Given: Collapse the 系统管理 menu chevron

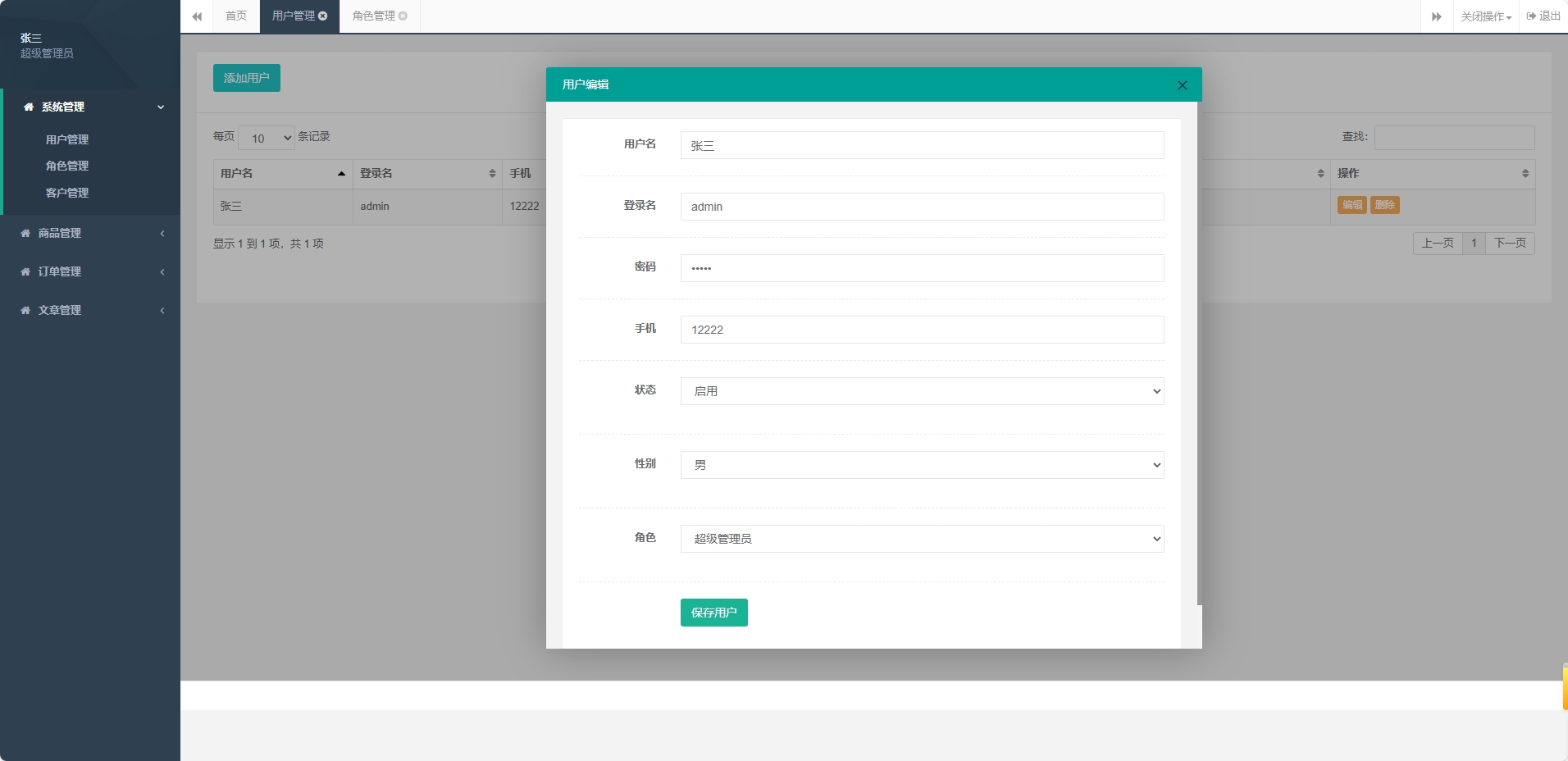Looking at the screenshot, I should pos(161,107).
